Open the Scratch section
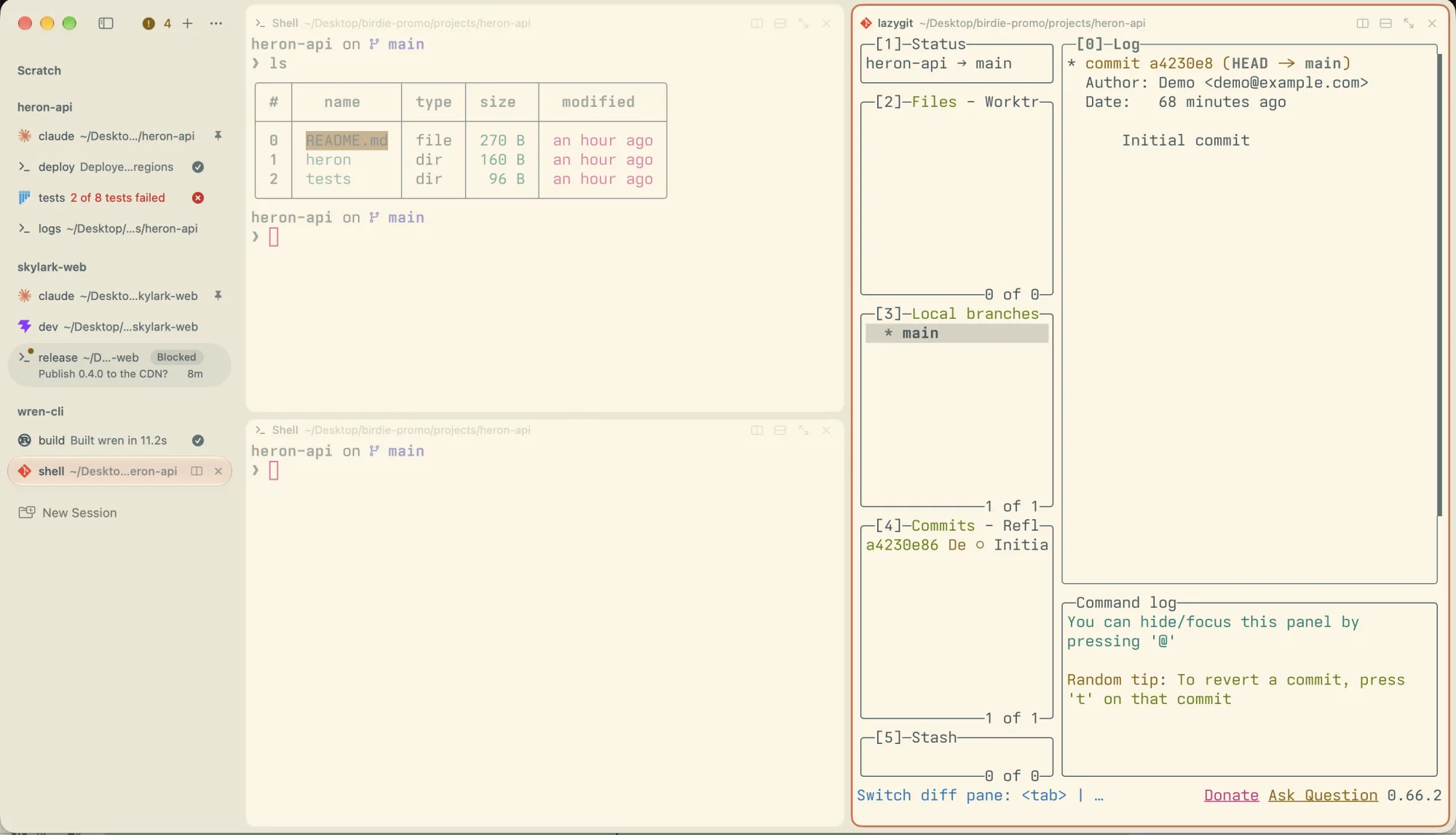 click(39, 71)
